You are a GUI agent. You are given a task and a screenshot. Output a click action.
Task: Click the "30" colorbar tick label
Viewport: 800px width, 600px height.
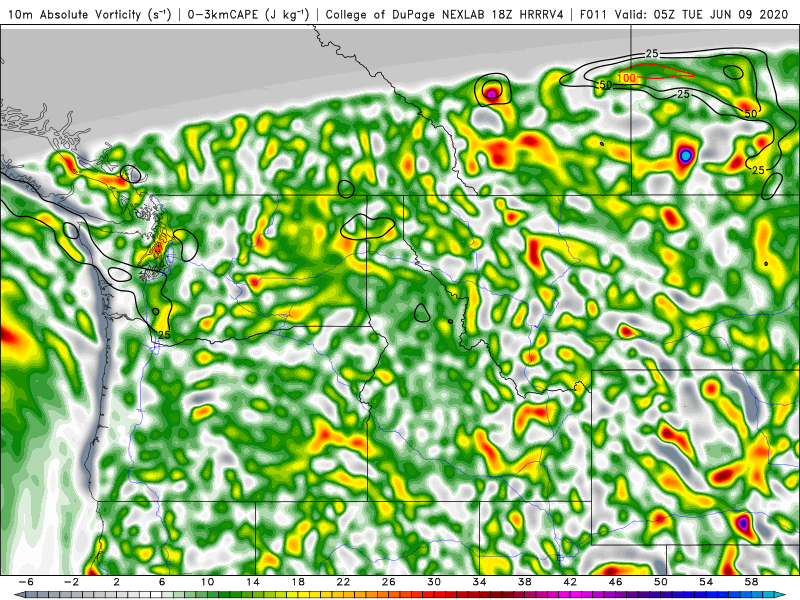tap(434, 582)
